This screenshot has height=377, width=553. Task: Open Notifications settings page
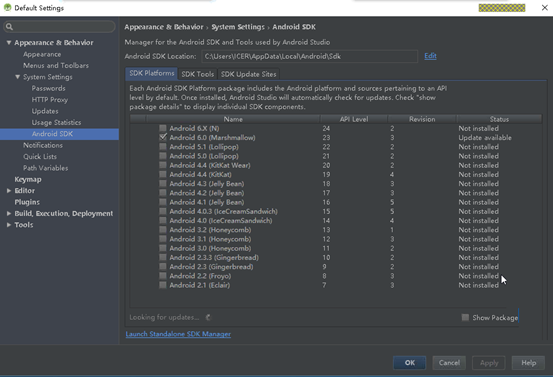(x=43, y=145)
